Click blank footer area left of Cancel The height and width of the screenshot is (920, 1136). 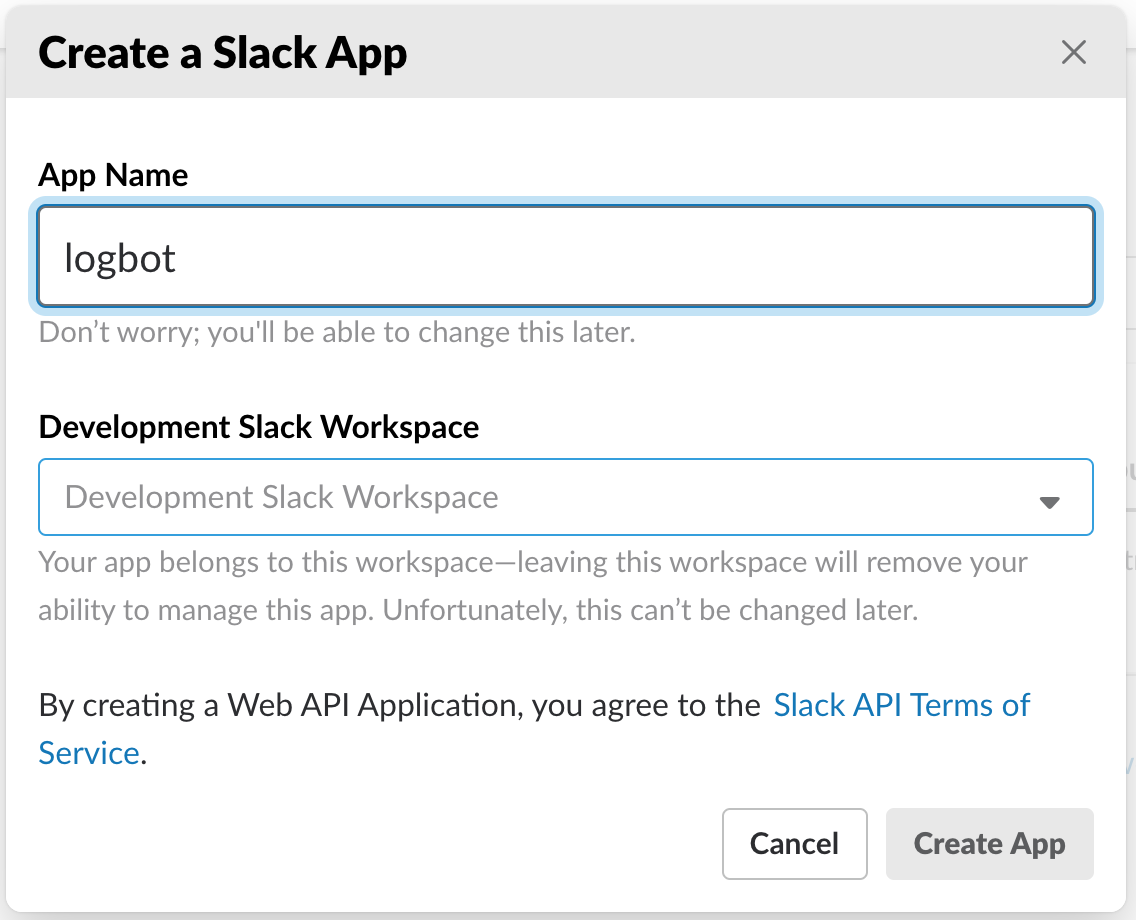coord(380,844)
